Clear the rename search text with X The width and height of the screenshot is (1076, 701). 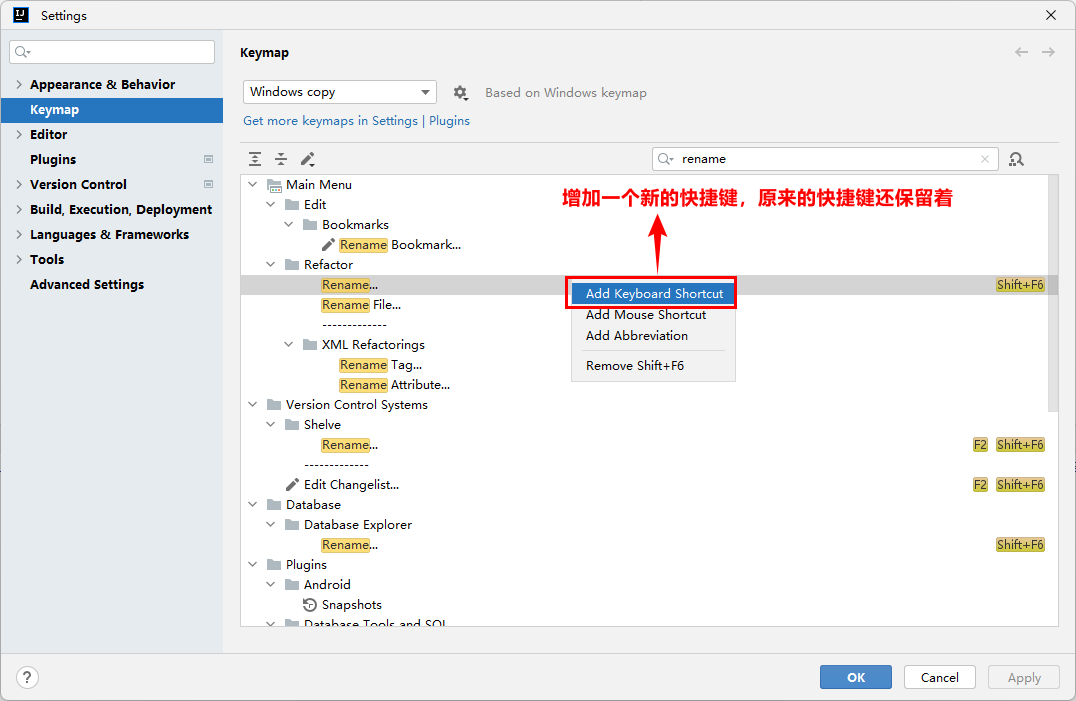[x=985, y=159]
